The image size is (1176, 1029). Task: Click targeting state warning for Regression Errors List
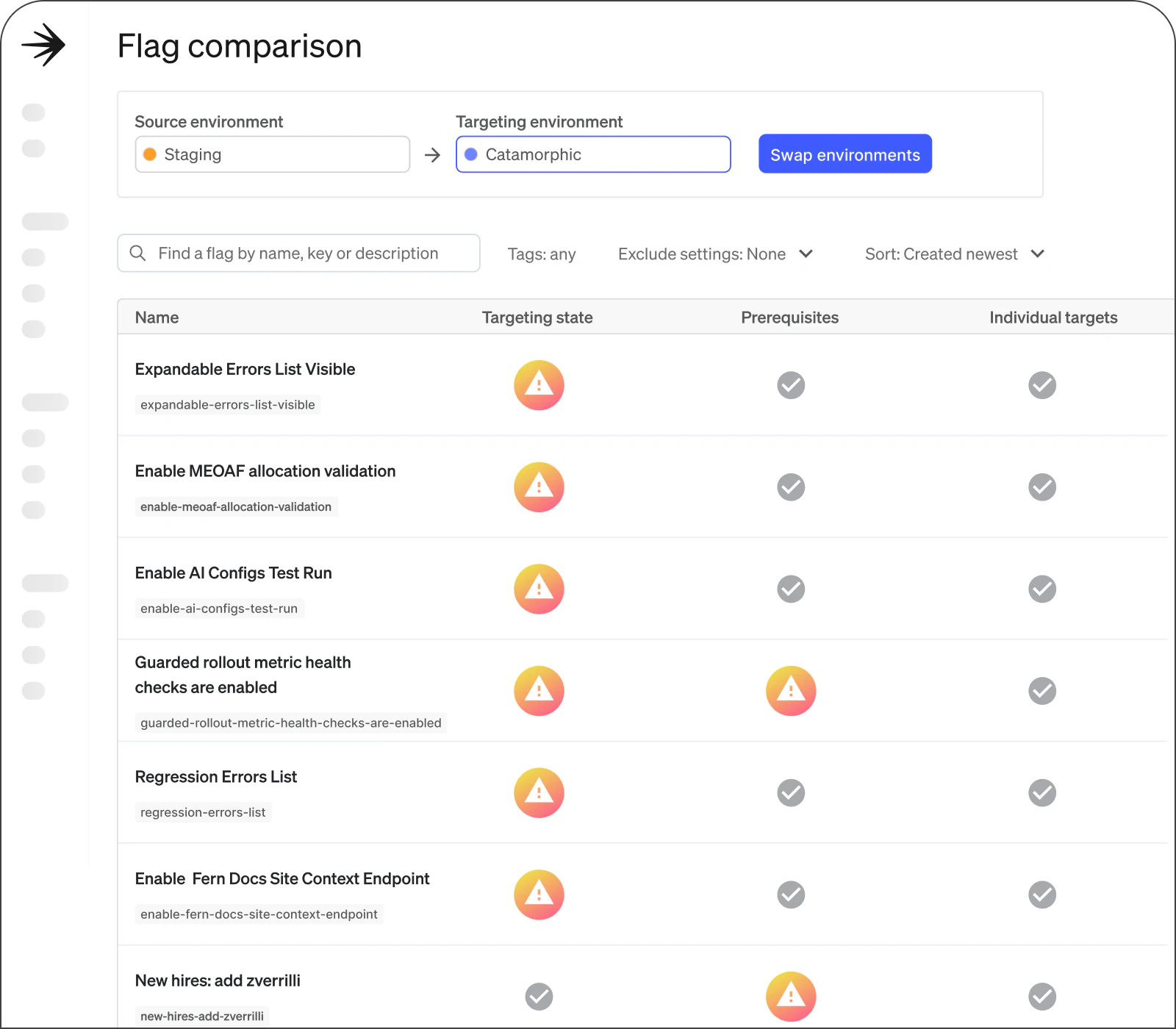(539, 793)
